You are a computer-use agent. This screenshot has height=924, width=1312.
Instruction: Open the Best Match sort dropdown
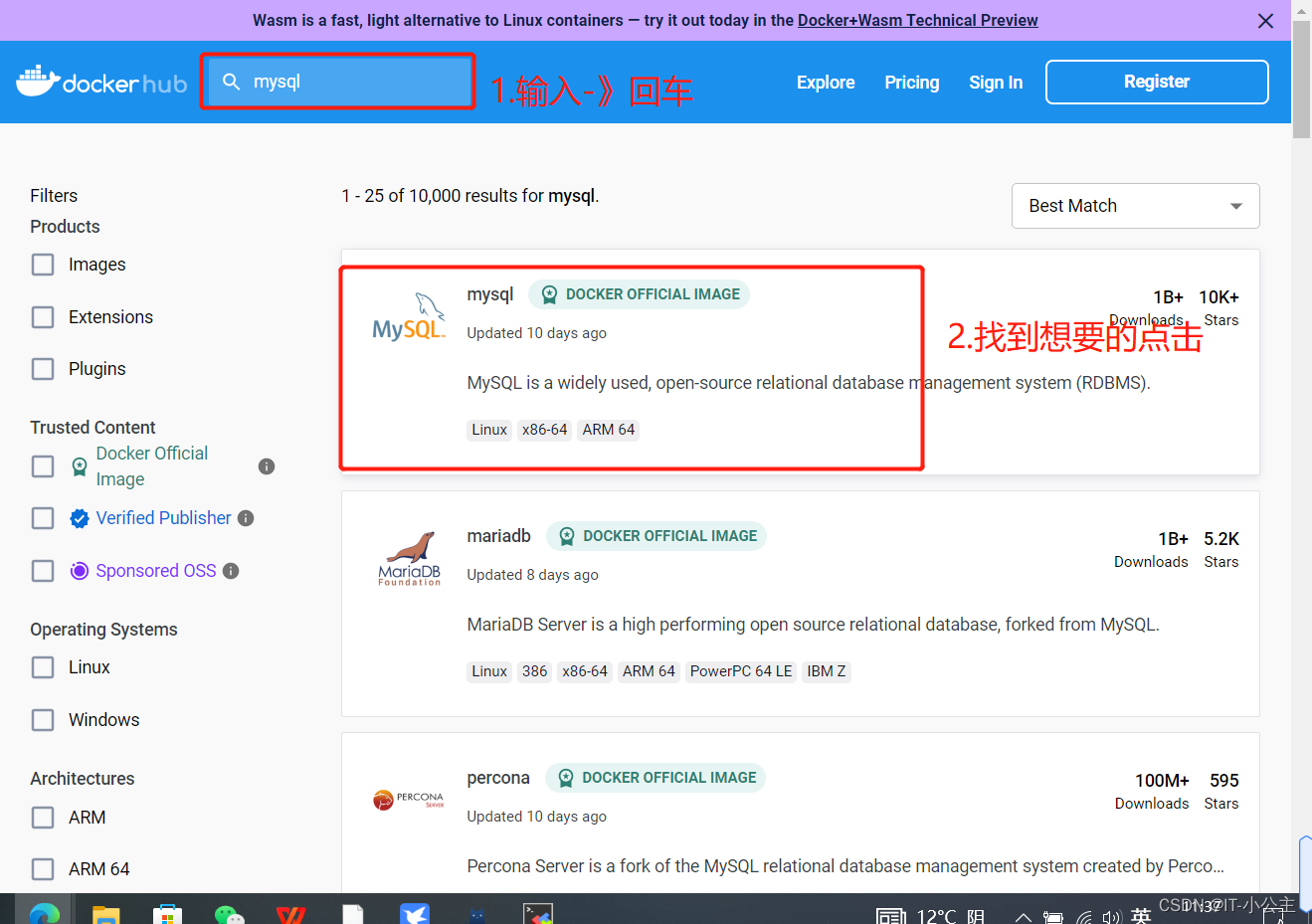[1135, 206]
